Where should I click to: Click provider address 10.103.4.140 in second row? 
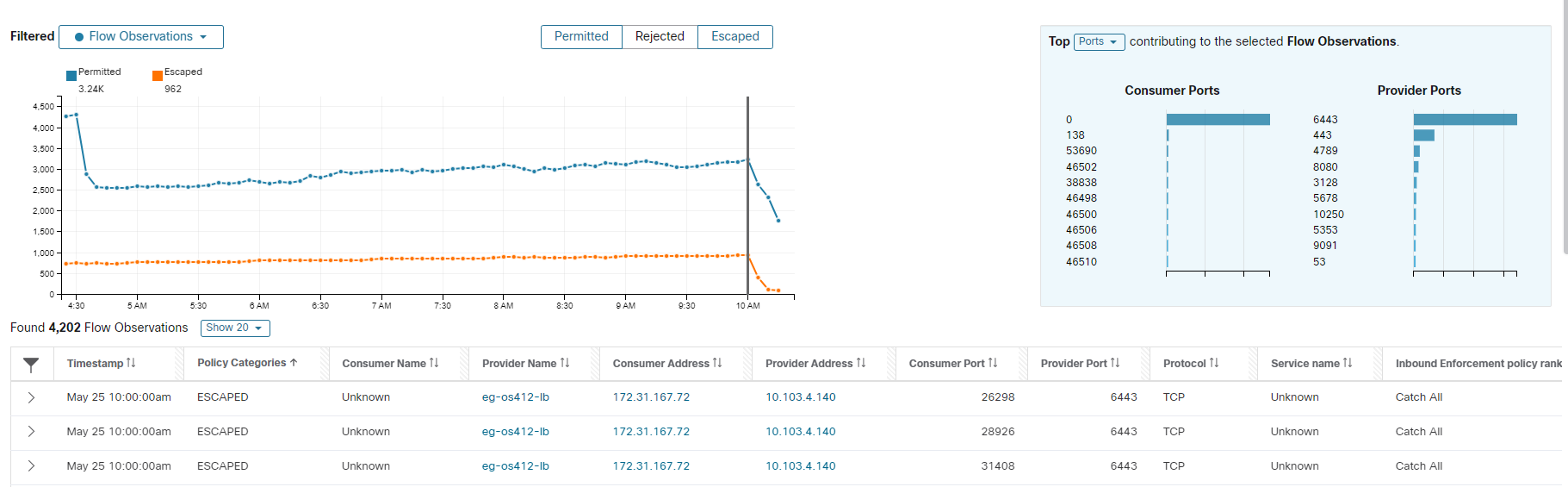800,432
